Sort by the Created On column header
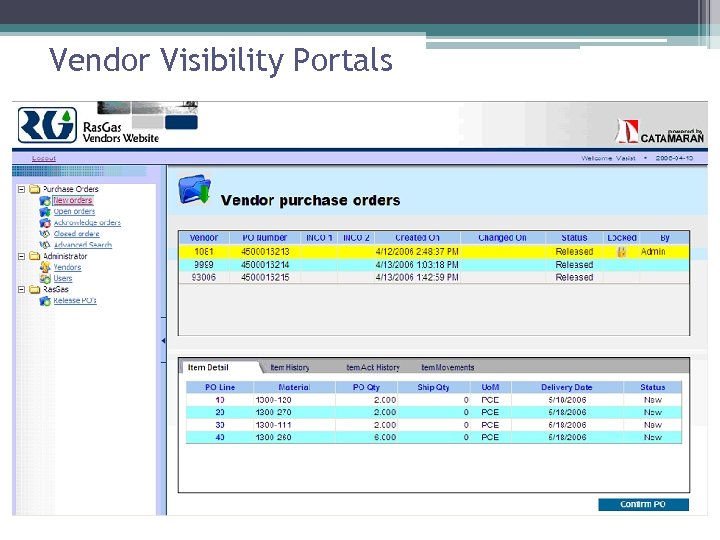 [x=417, y=238]
